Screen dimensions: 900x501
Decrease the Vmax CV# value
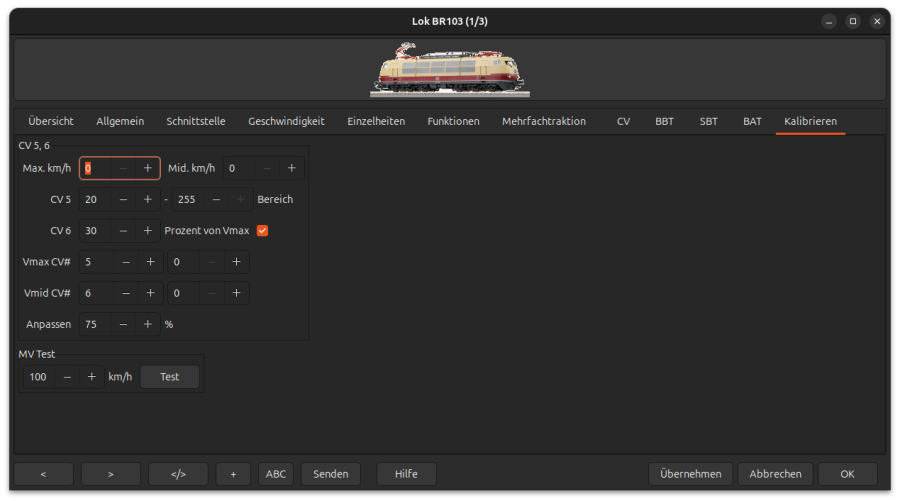click(x=126, y=262)
